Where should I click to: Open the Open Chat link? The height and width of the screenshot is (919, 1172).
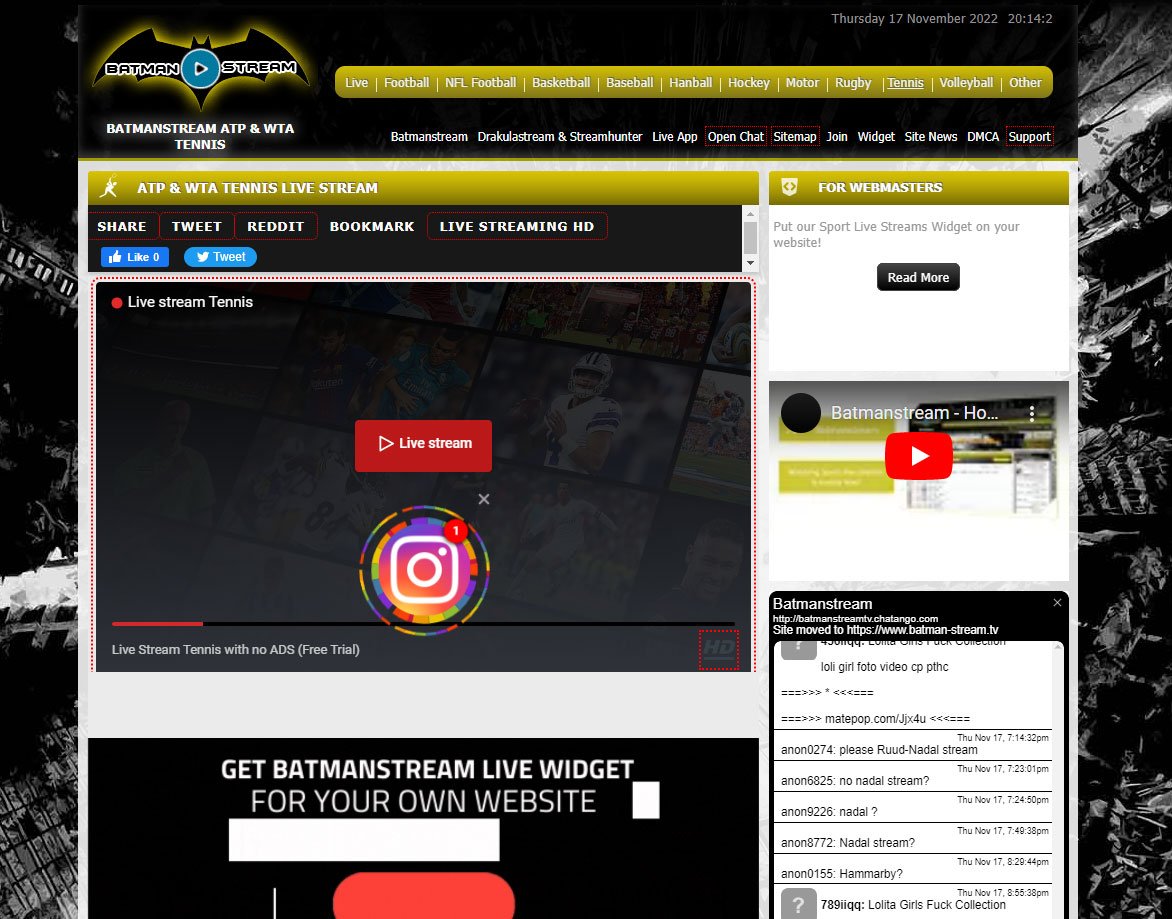click(735, 137)
